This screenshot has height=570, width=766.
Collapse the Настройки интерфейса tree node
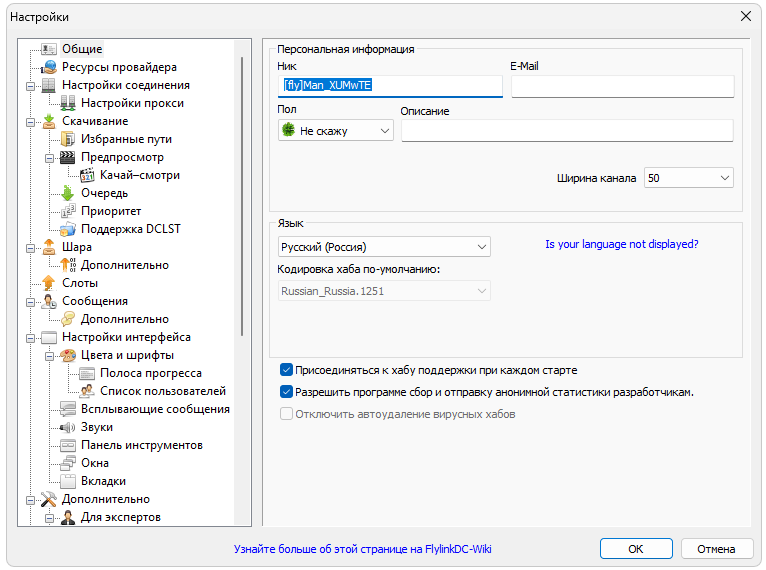[30, 338]
